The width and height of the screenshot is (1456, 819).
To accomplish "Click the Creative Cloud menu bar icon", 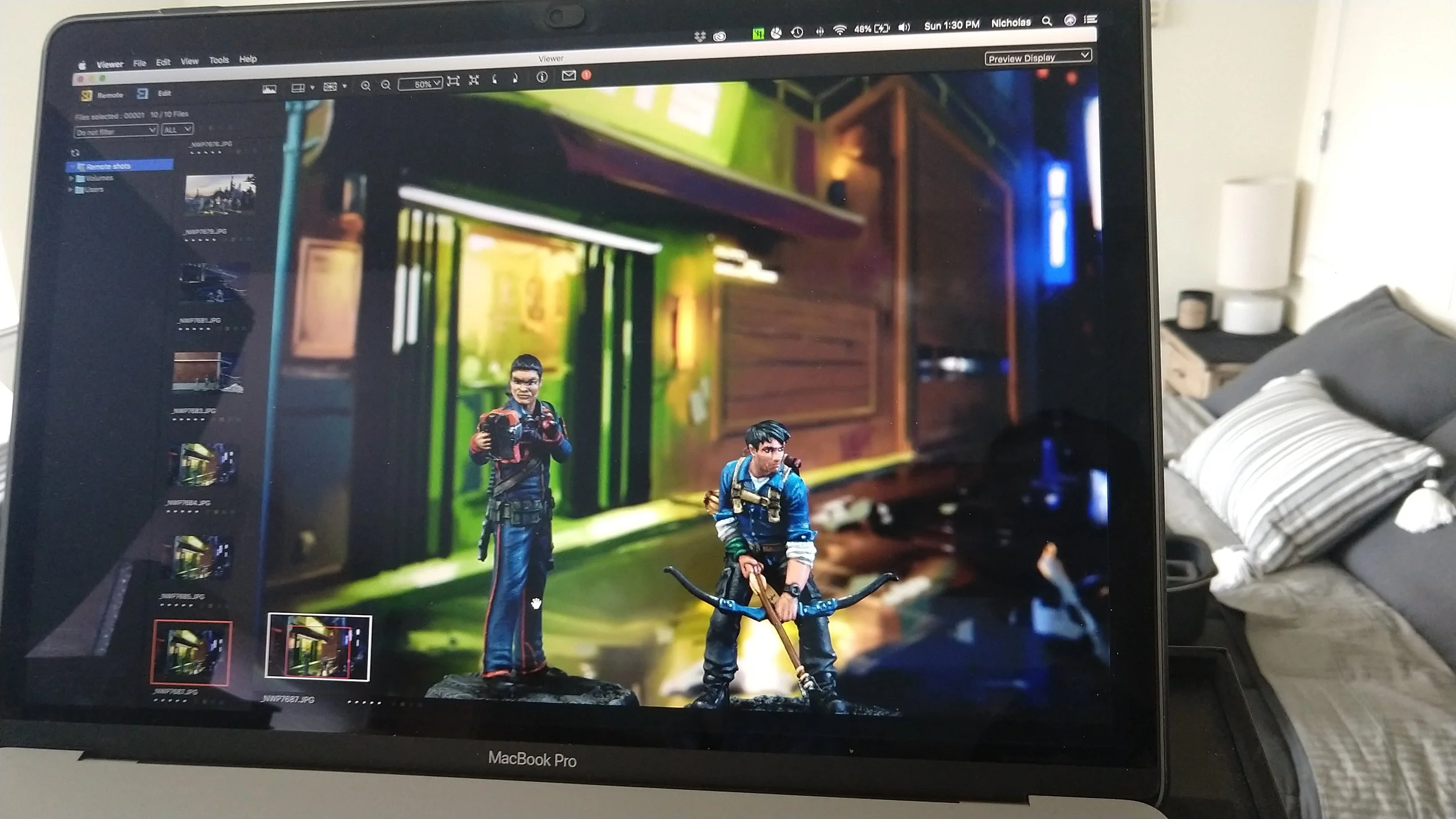I will pos(720,36).
